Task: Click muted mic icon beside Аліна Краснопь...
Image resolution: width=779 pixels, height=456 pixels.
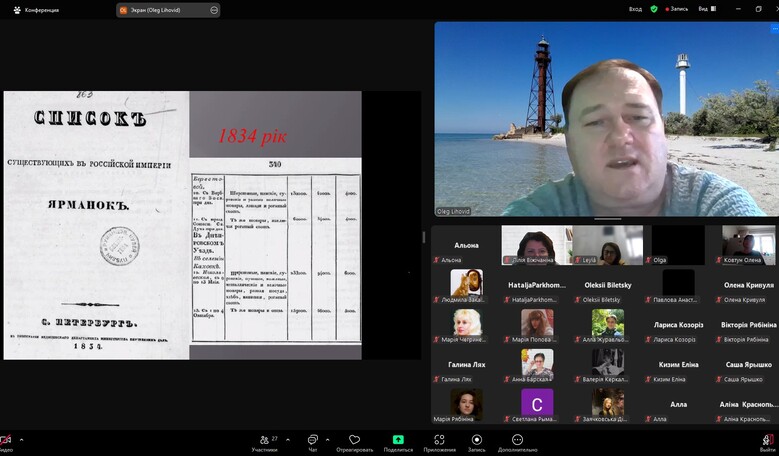Action: click(x=719, y=419)
